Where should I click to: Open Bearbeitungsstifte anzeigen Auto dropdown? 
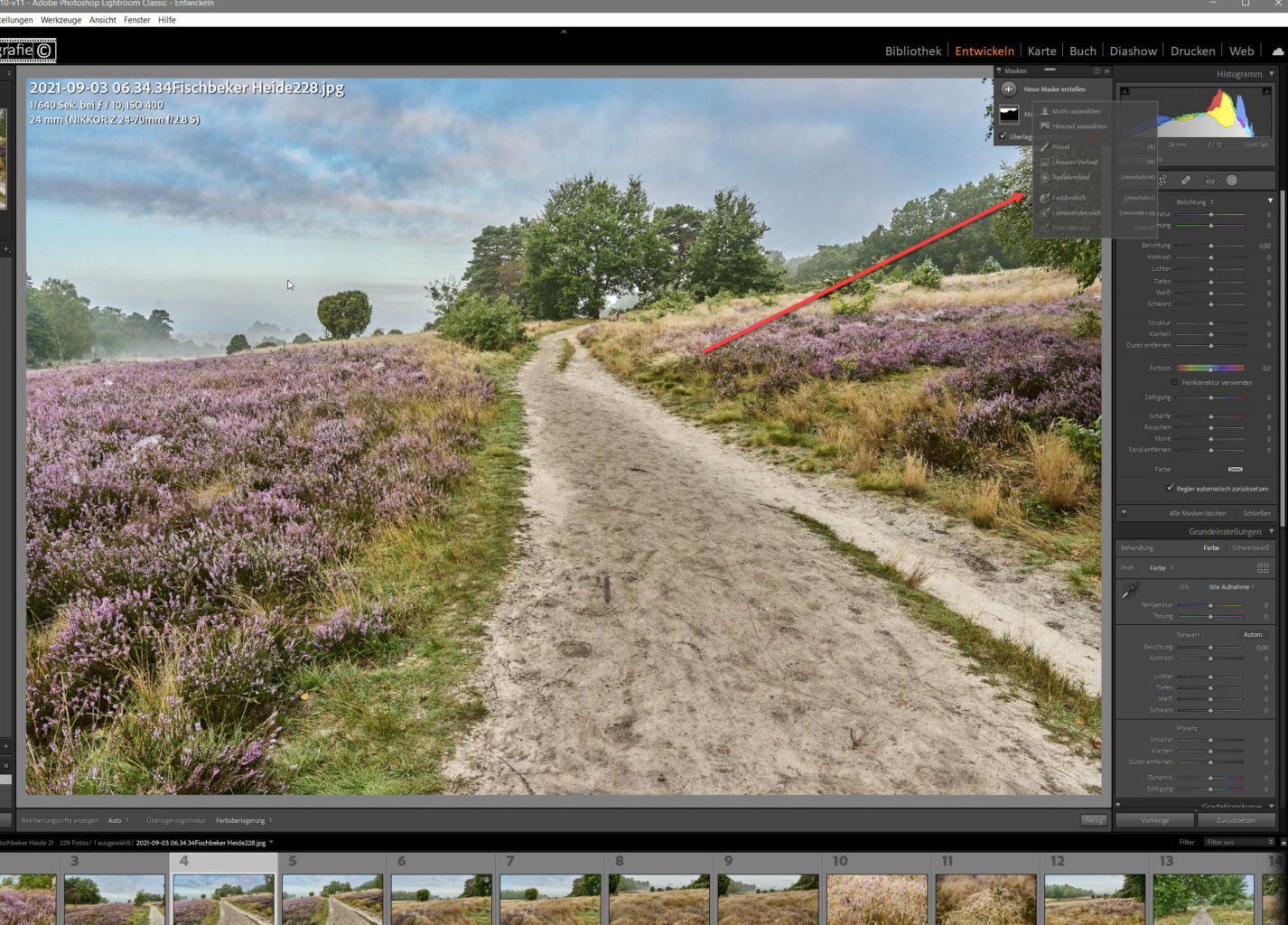118,820
